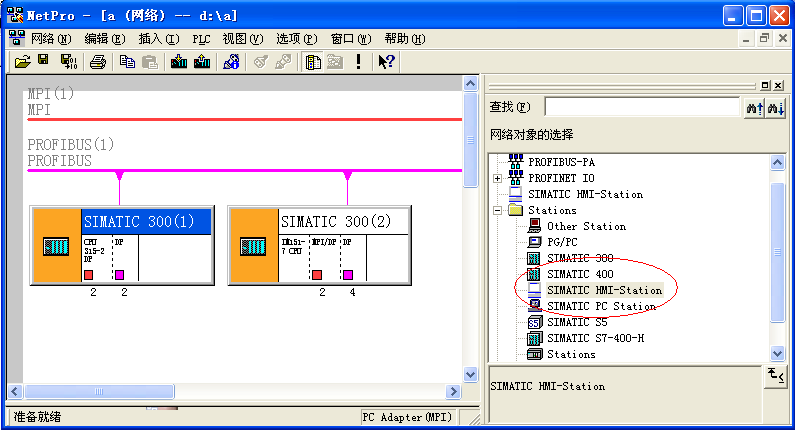Select PROFIBUS-PA in the catalog tree
This screenshot has width=795, height=431.
(x=561, y=162)
